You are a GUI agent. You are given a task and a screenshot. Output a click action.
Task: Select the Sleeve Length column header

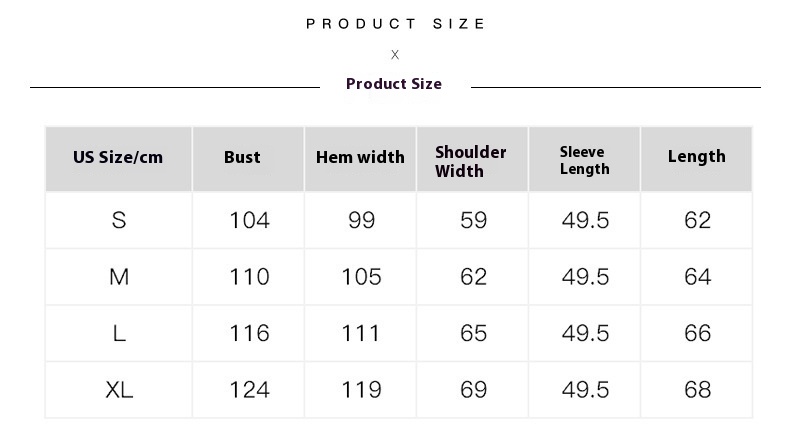tap(584, 160)
